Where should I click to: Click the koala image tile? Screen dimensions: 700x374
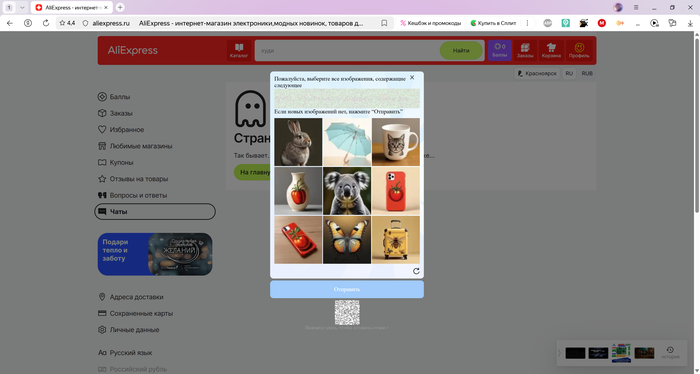point(347,191)
